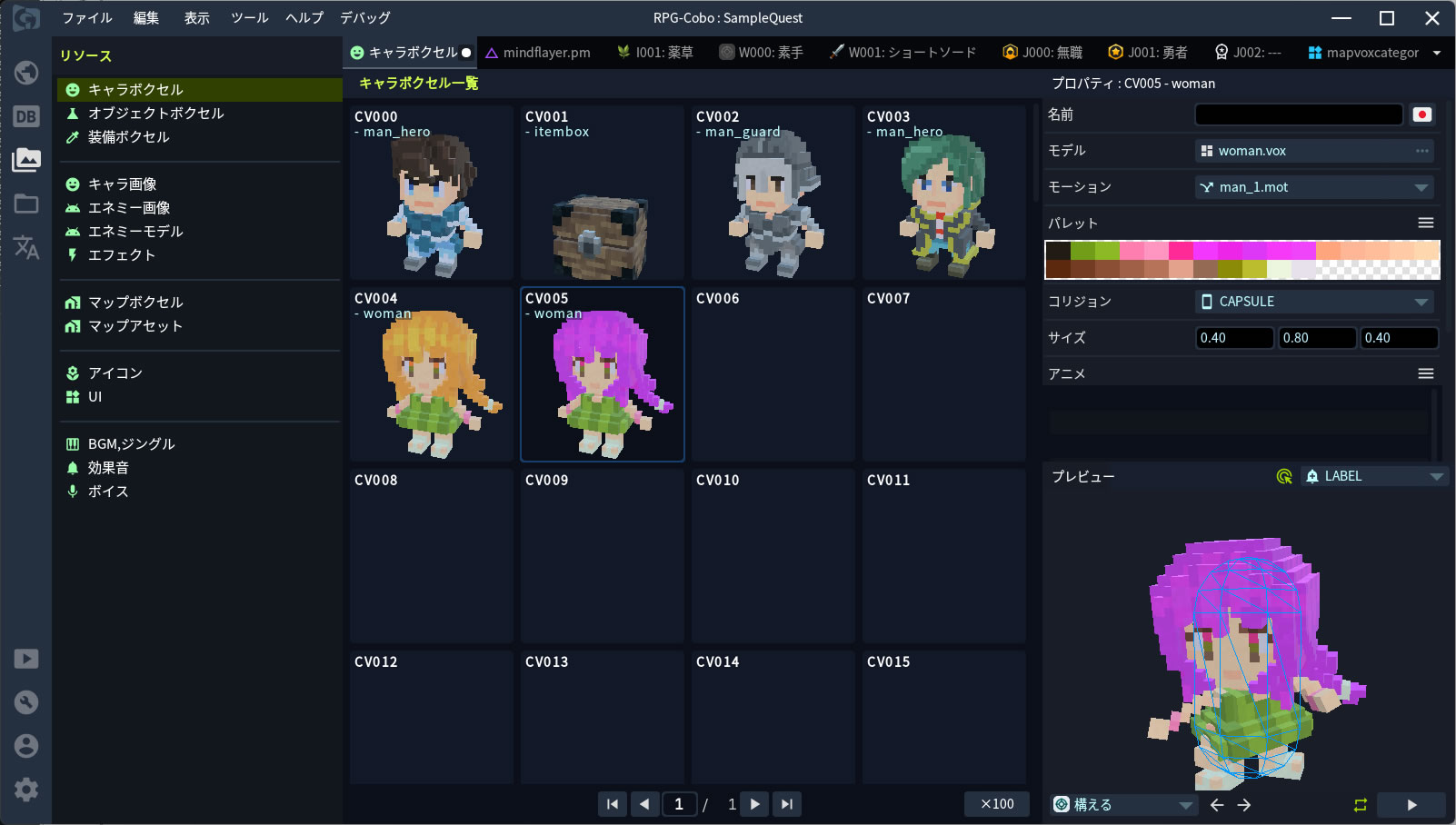Select オブジェクトボクセル in resource list
Viewport: 1456px width, 825px height.
coord(155,114)
